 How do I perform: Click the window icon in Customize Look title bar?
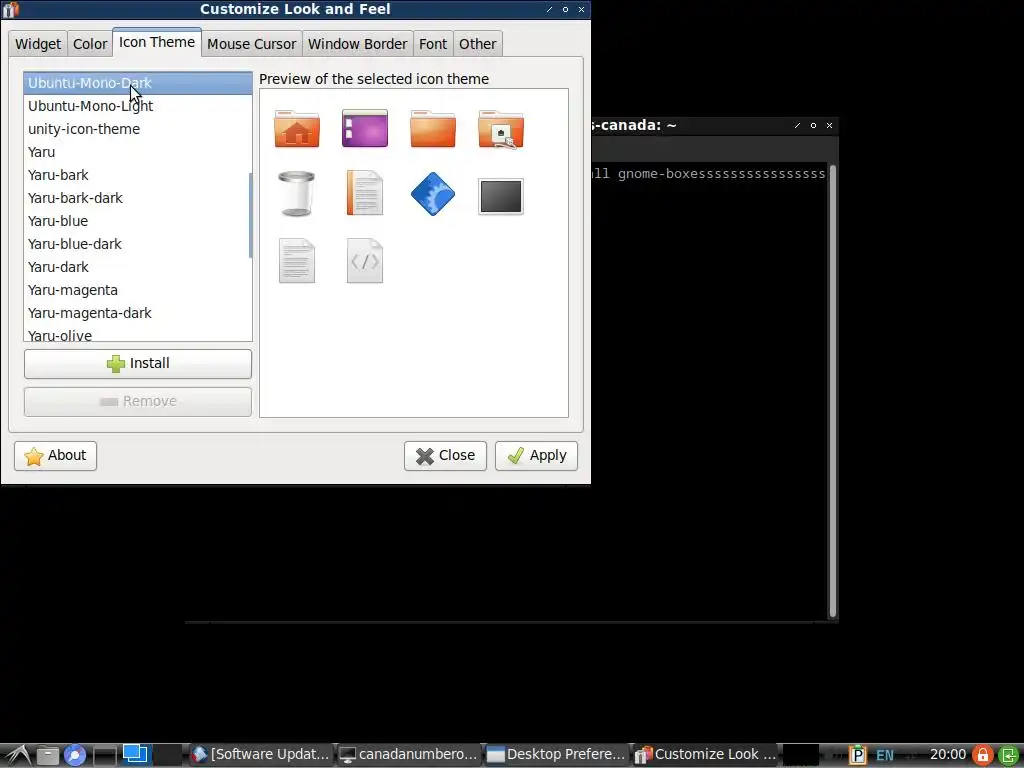click(x=10, y=9)
